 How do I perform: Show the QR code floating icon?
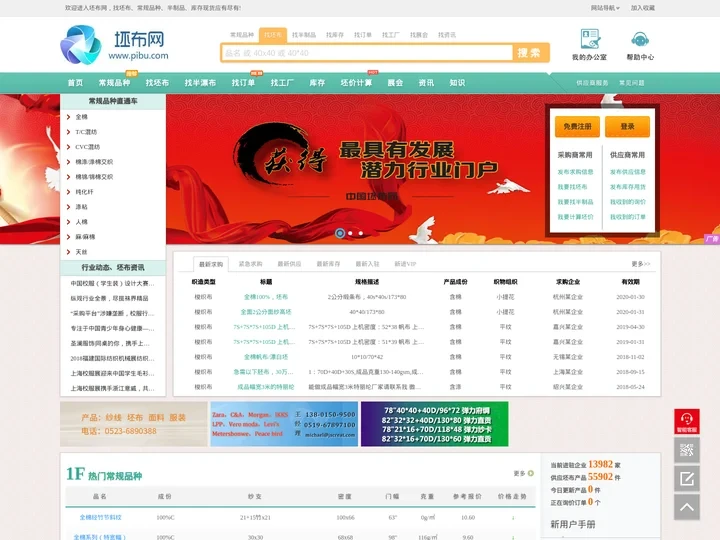686,450
